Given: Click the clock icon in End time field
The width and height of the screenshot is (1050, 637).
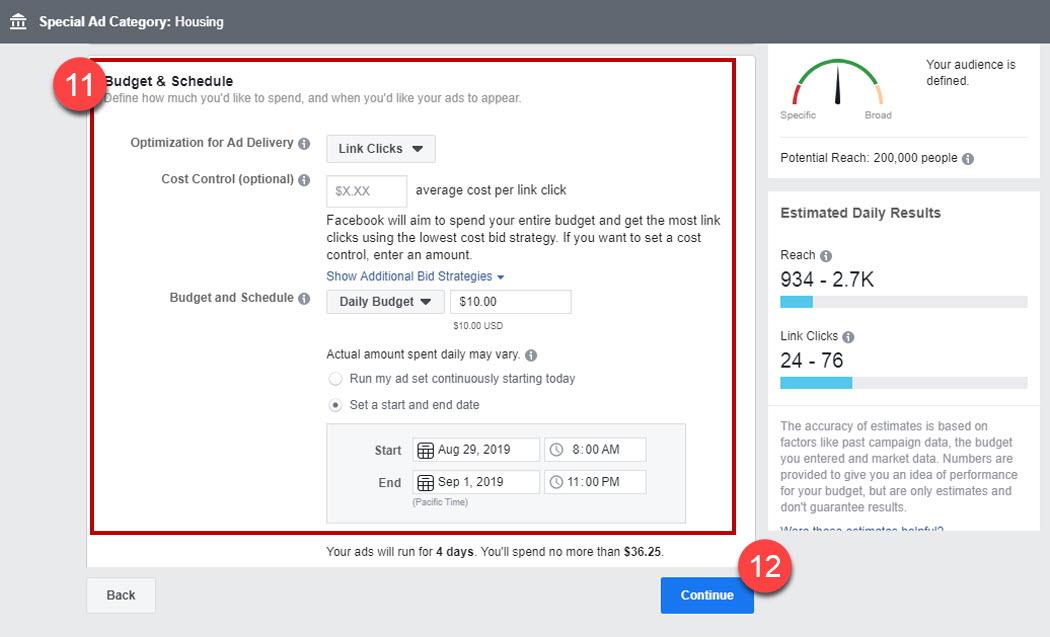Looking at the screenshot, I should click(x=557, y=482).
